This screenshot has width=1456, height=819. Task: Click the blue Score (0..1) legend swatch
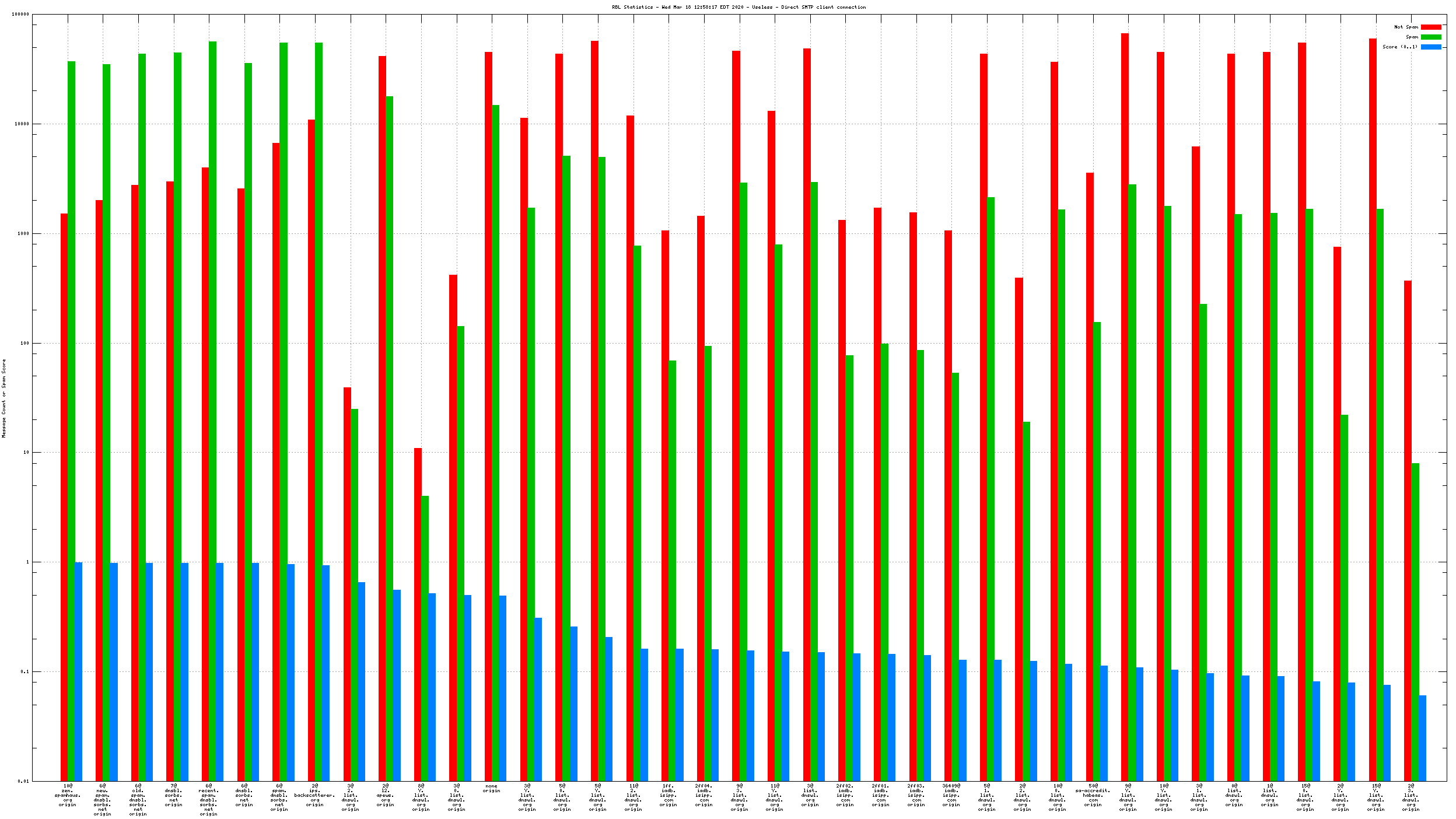tap(1430, 47)
